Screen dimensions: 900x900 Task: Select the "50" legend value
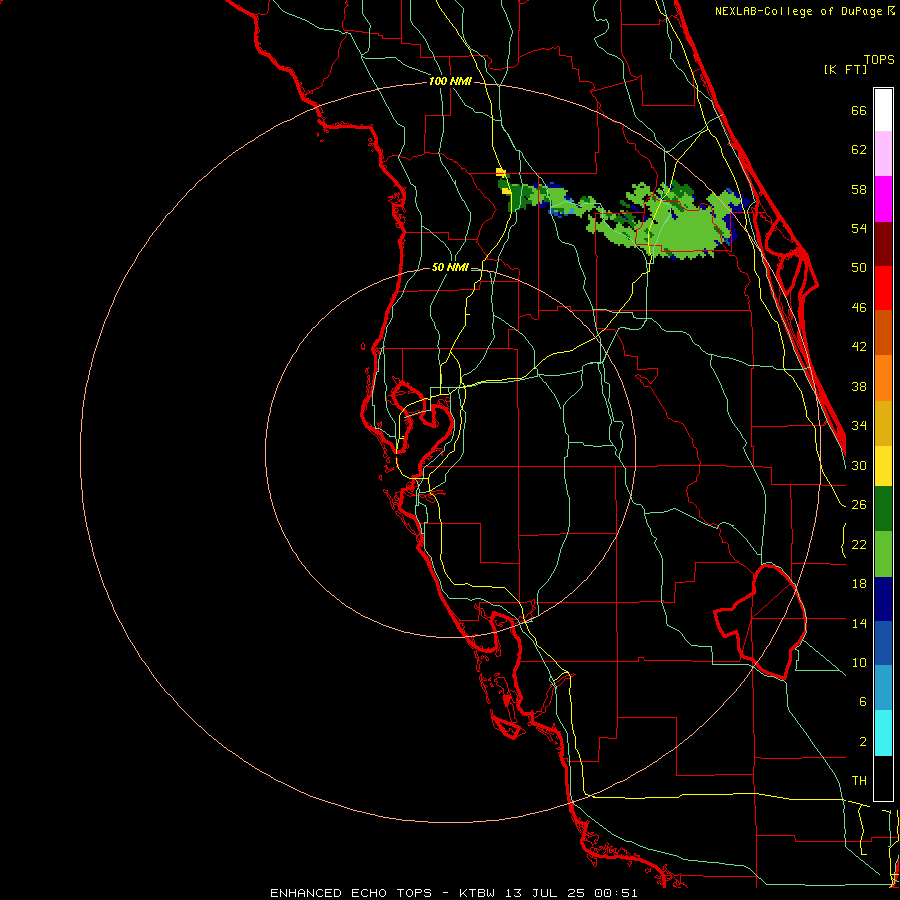[x=859, y=268]
